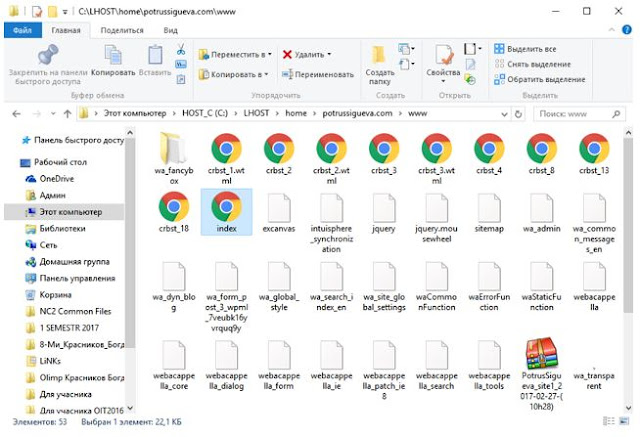The height and width of the screenshot is (437, 640).
Task: Select the crbst_13 Chrome file
Action: tap(594, 154)
